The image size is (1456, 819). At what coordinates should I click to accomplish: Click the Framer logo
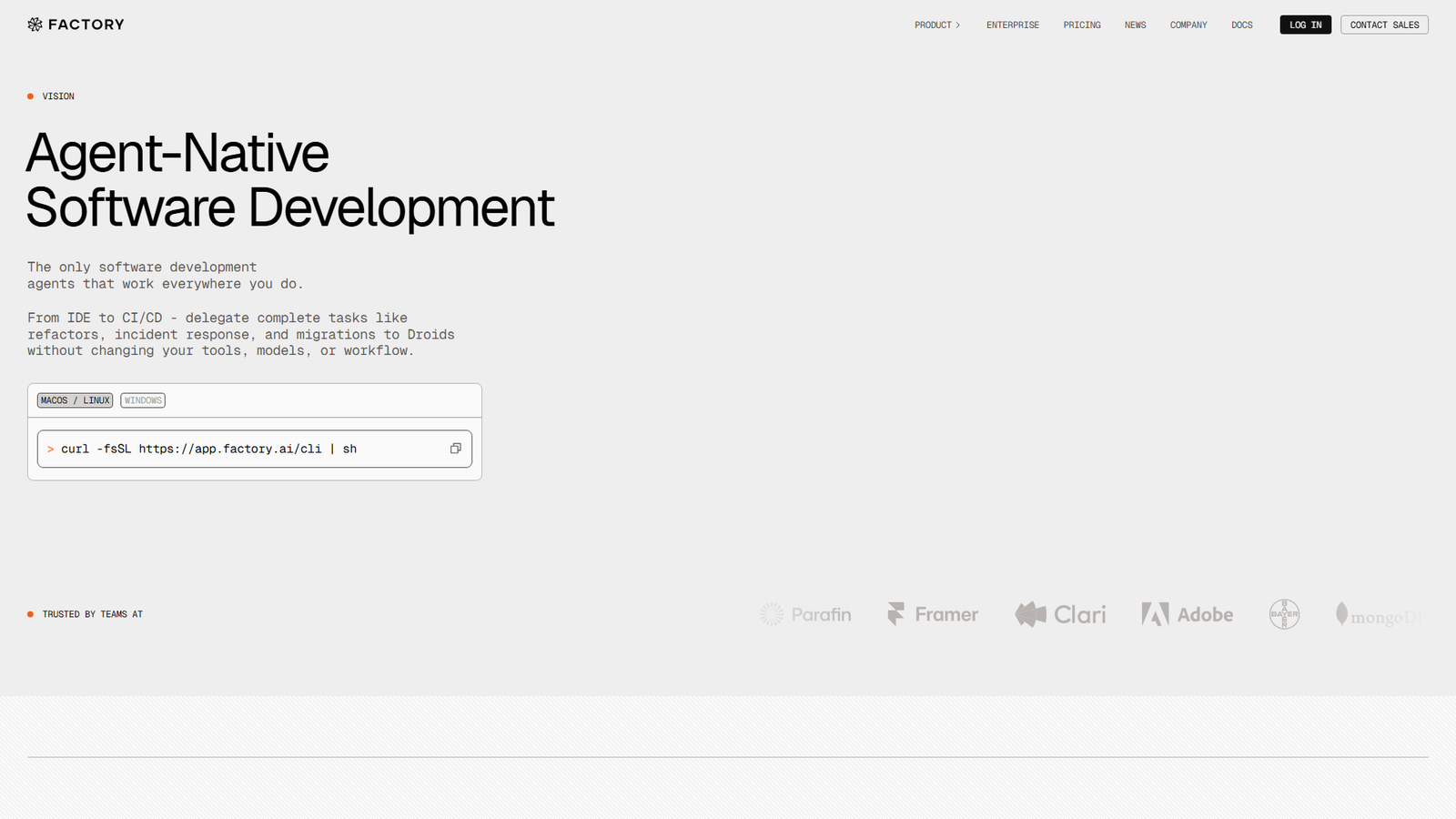[933, 615]
